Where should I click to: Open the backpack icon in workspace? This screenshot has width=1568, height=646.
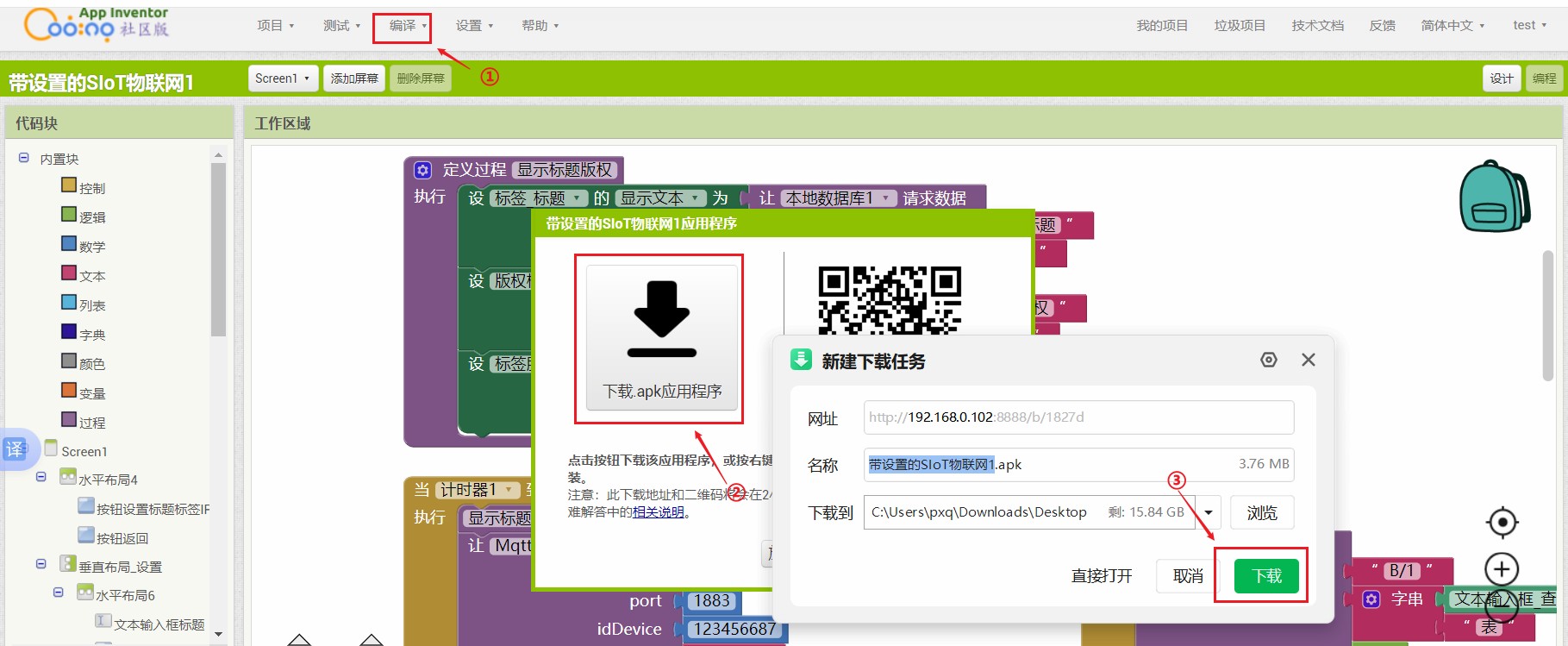click(x=1494, y=197)
